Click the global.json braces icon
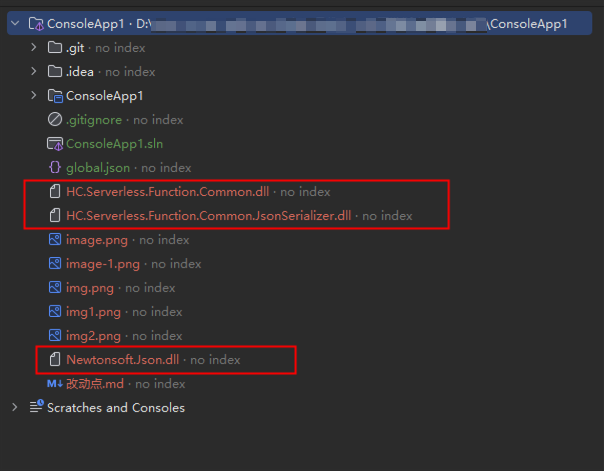Screen dimensions: 604x471 coord(55,167)
